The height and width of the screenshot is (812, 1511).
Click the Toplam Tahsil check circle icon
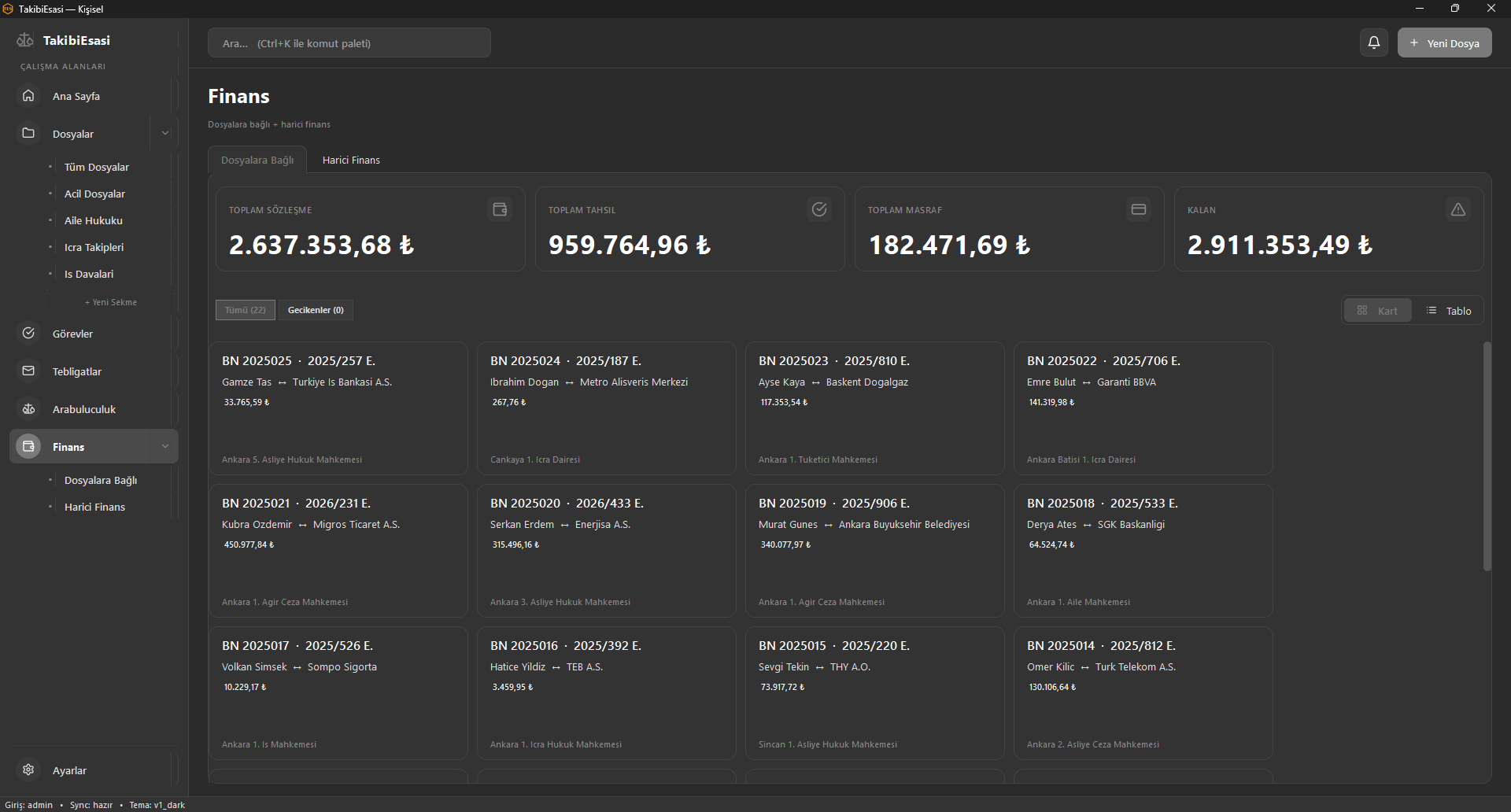click(819, 209)
